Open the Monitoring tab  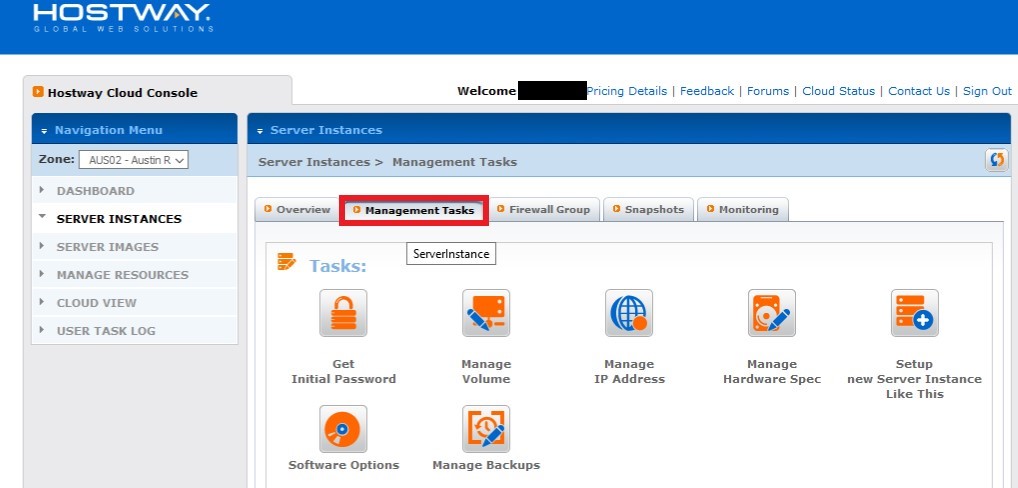pos(743,210)
